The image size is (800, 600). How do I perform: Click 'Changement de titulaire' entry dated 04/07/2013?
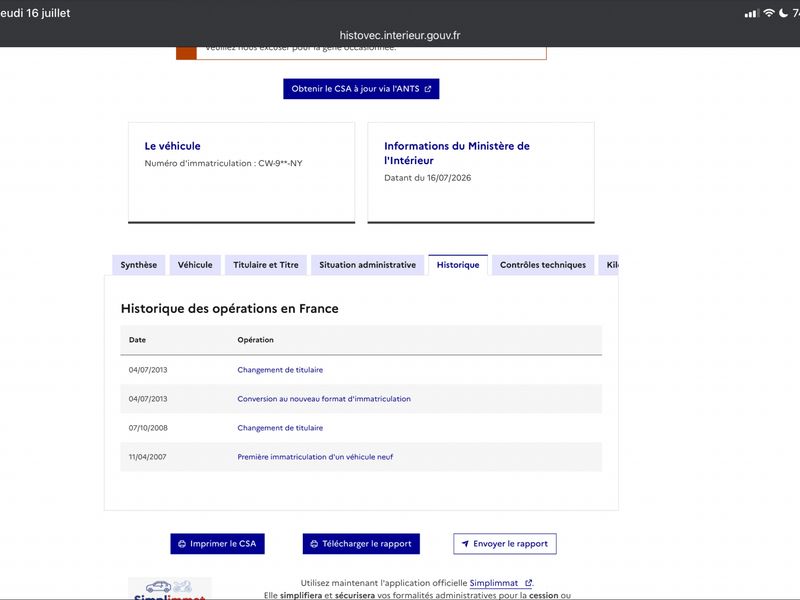pyautogui.click(x=280, y=370)
